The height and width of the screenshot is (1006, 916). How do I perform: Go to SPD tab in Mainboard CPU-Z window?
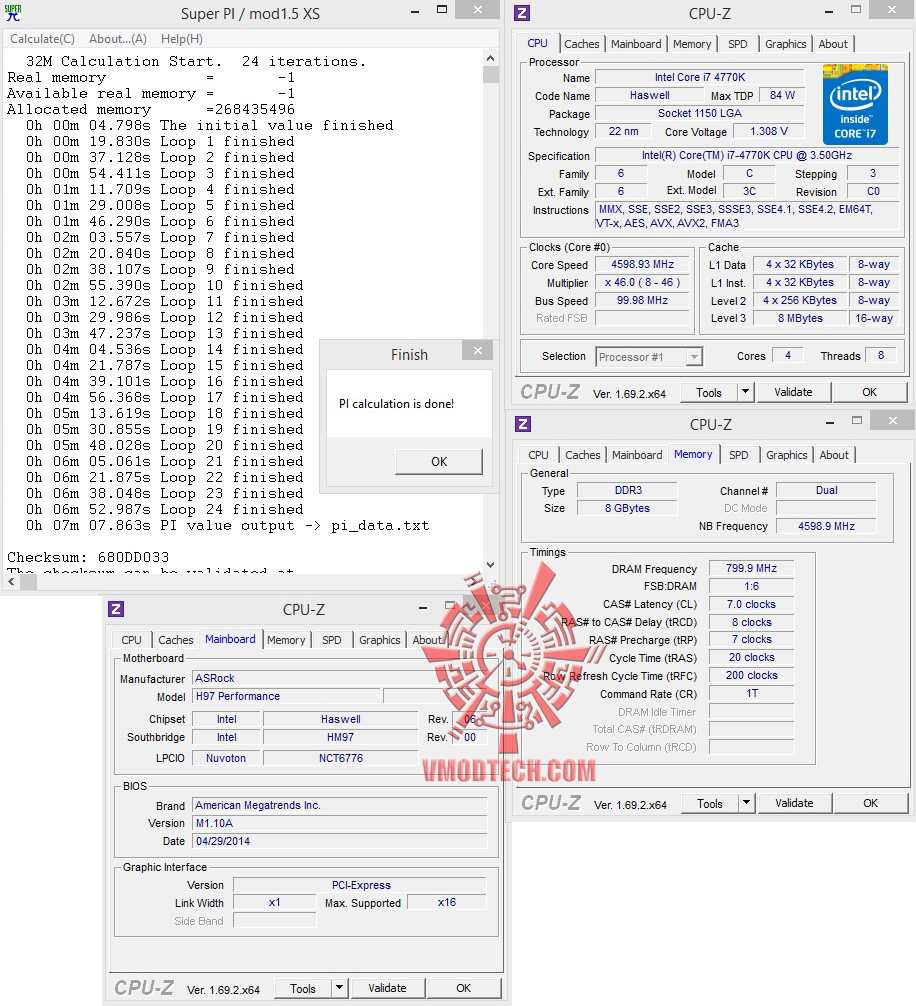[332, 640]
